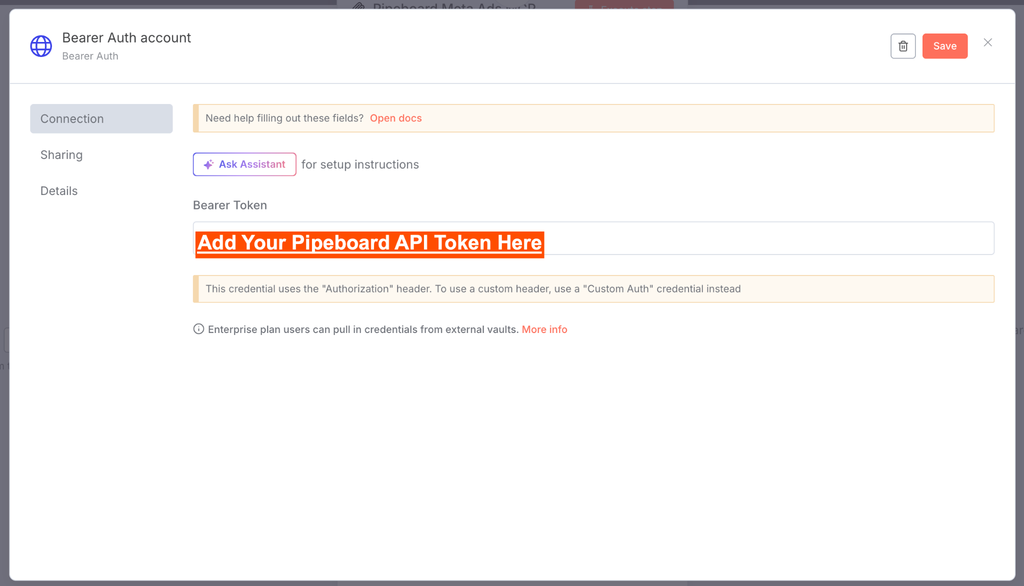
Task: Click the info icon beside Enterprise plan note
Action: [199, 329]
